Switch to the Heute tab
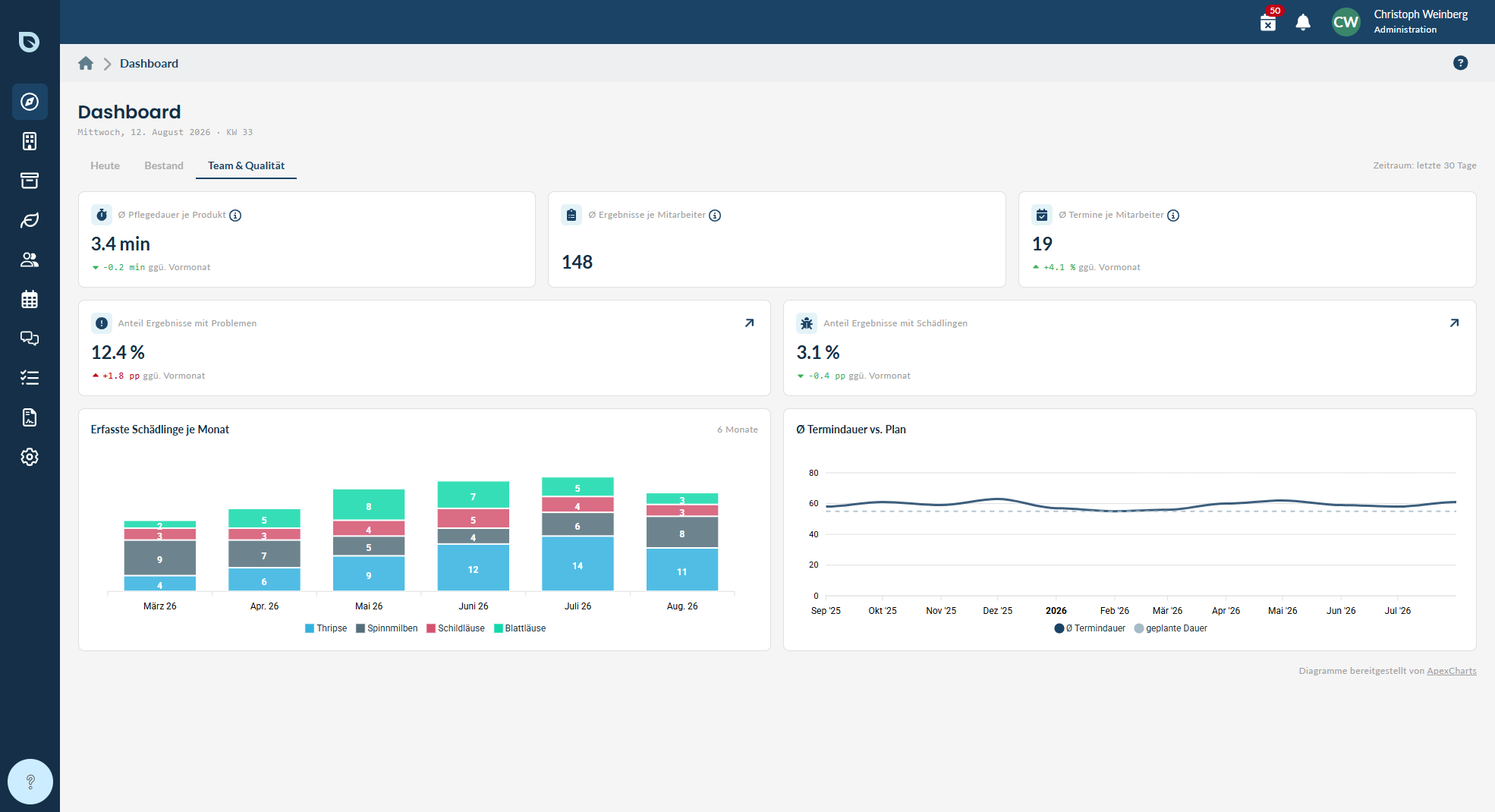The height and width of the screenshot is (812, 1495). (x=105, y=165)
